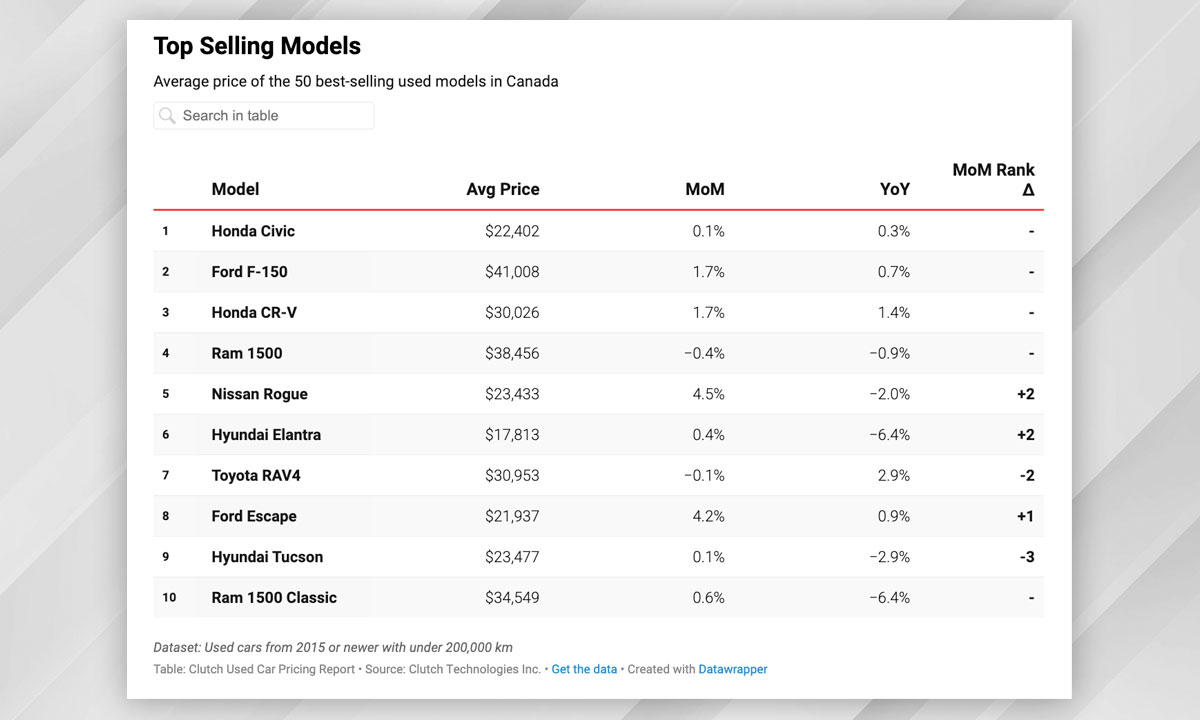Image resolution: width=1200 pixels, height=720 pixels.
Task: Sort by Avg Price column header
Action: [502, 189]
